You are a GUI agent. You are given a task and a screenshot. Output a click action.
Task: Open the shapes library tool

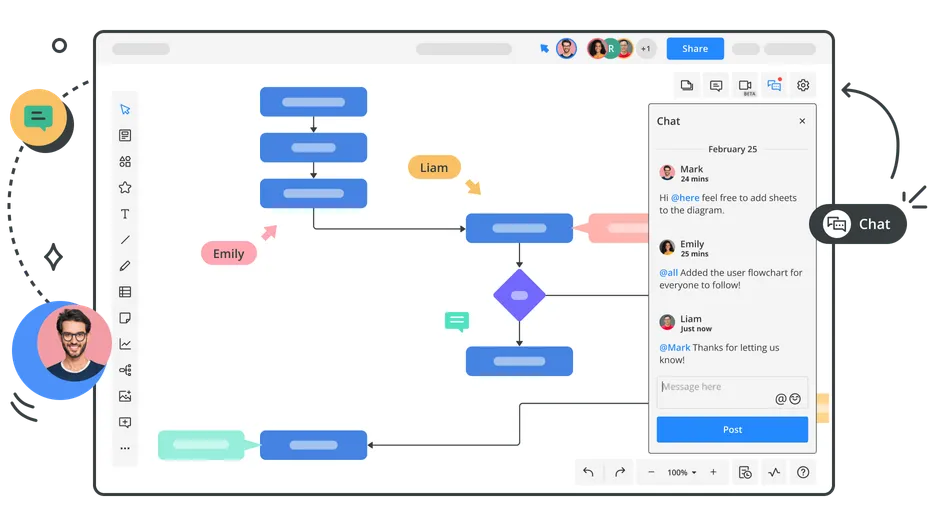tap(125, 162)
